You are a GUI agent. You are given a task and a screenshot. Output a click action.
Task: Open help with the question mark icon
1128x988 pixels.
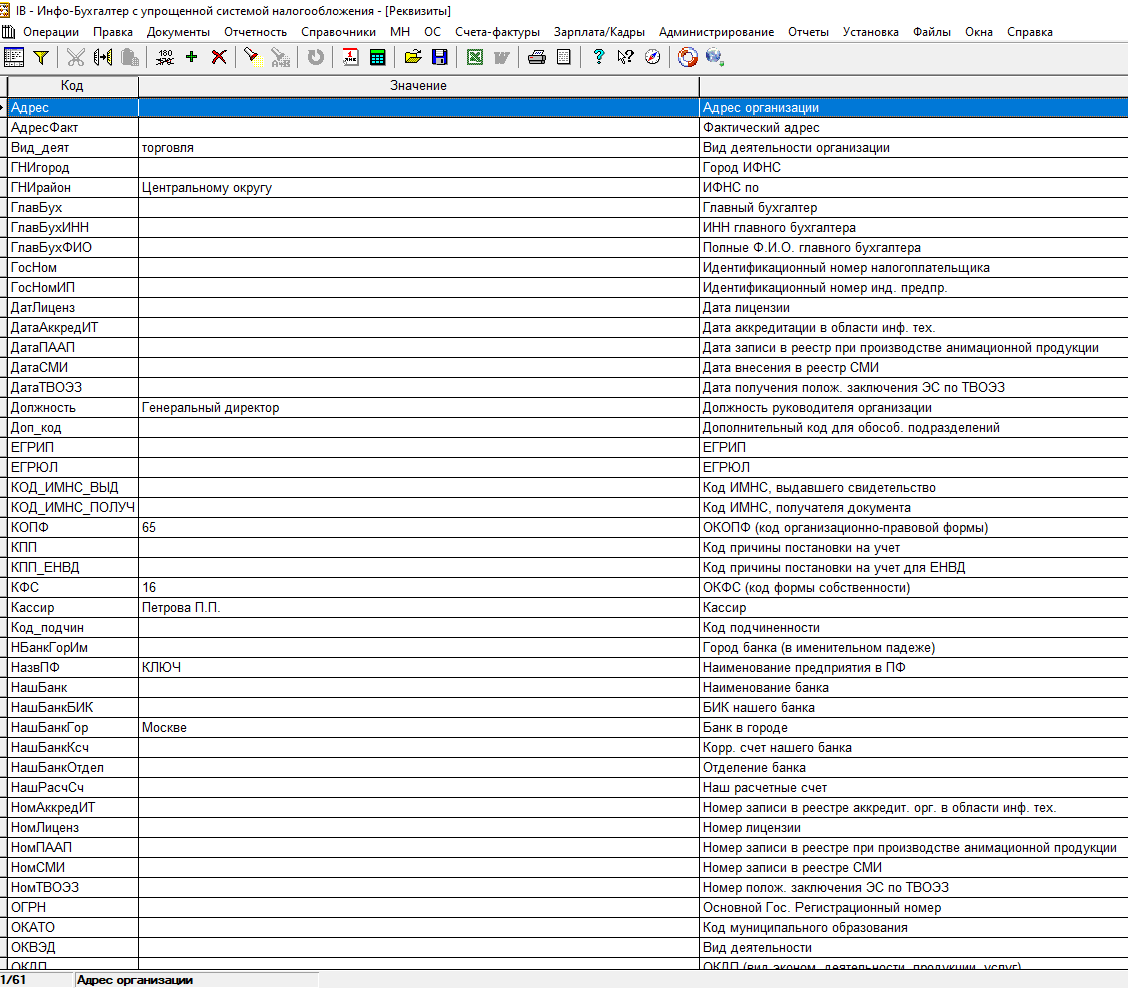coord(599,57)
